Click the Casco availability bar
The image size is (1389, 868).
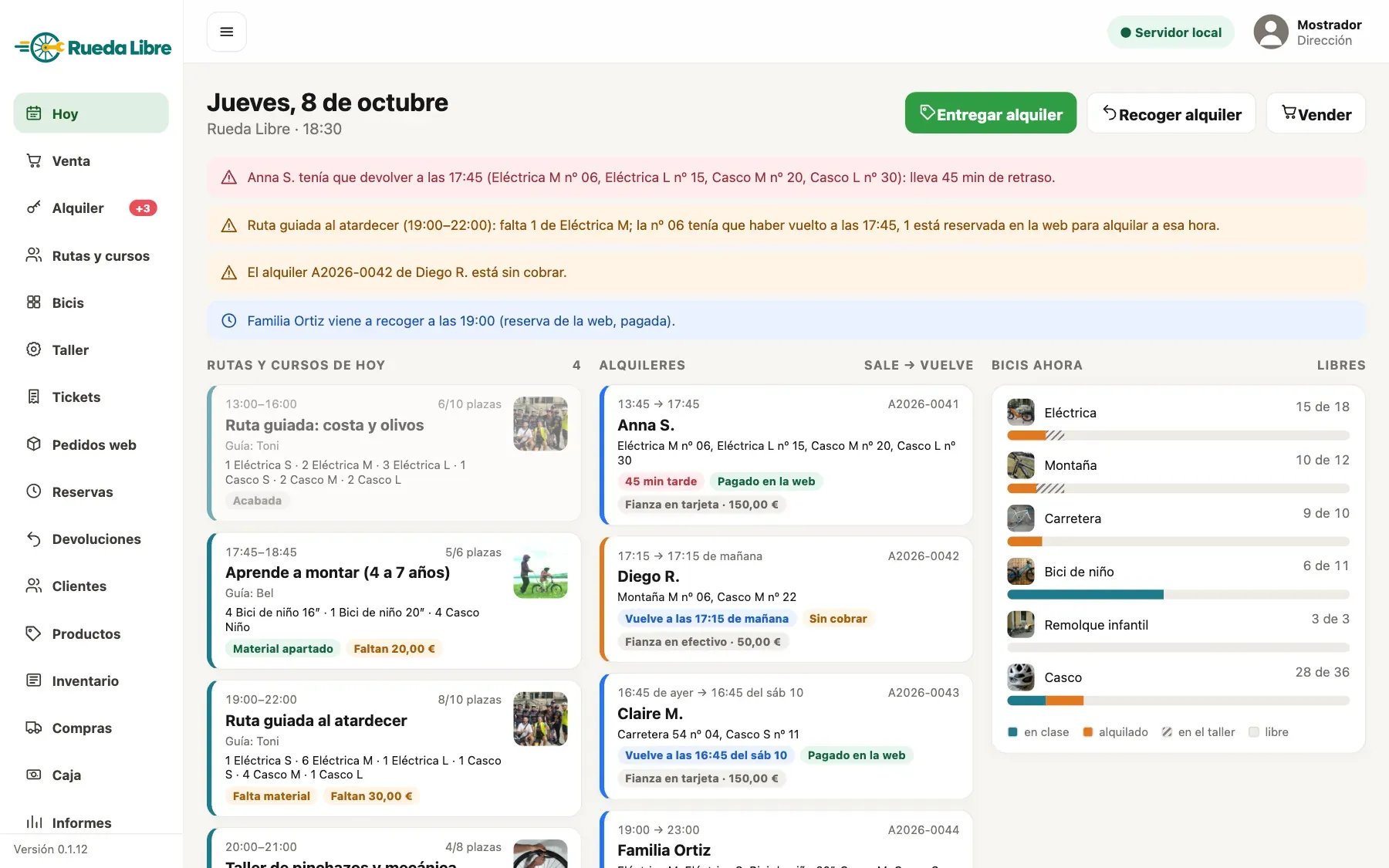click(1178, 701)
